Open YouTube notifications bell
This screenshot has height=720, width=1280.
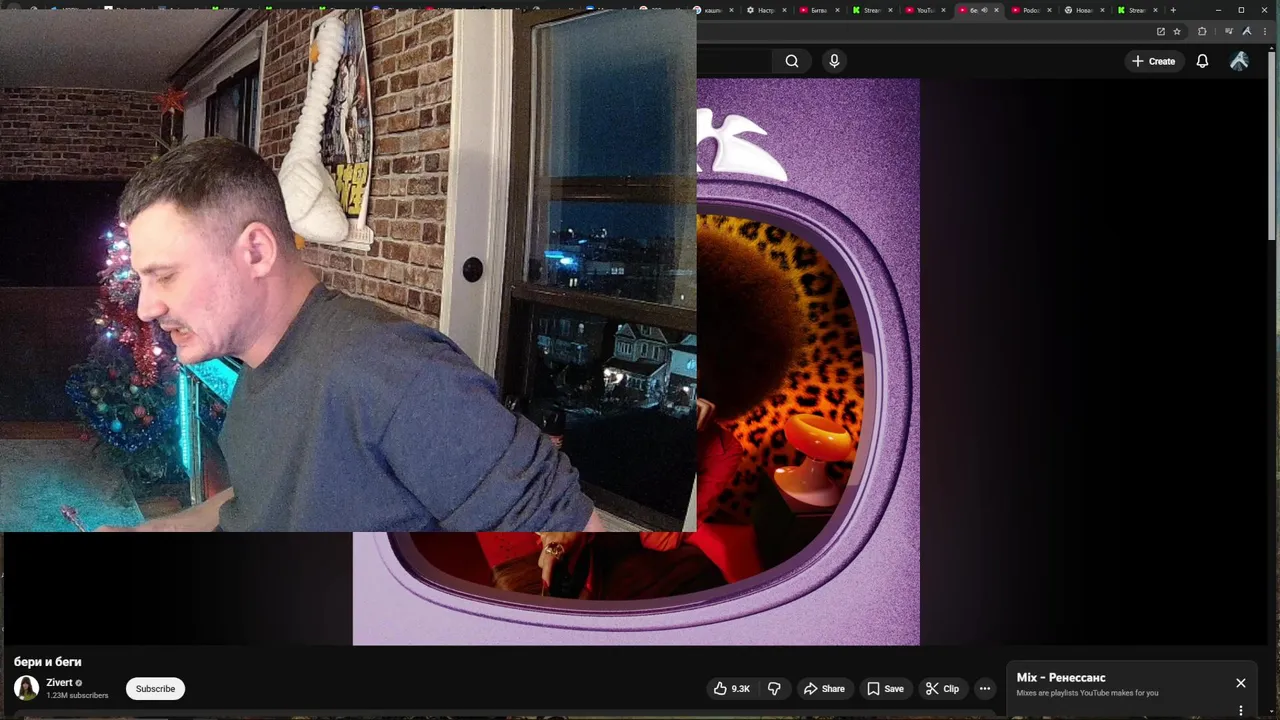pos(1202,61)
